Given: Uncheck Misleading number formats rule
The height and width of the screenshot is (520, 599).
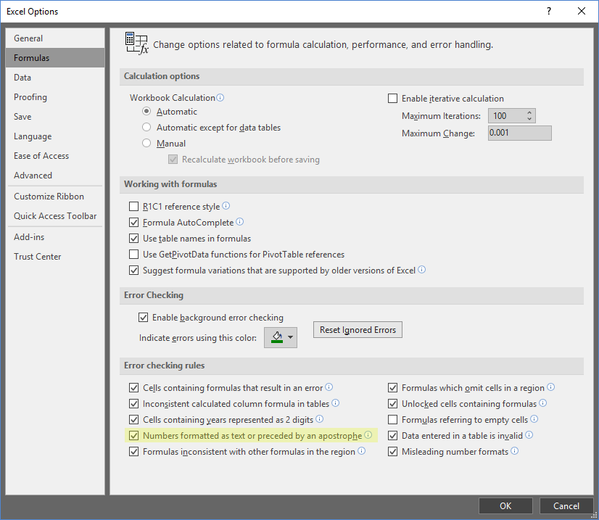Looking at the screenshot, I should coord(392,452).
